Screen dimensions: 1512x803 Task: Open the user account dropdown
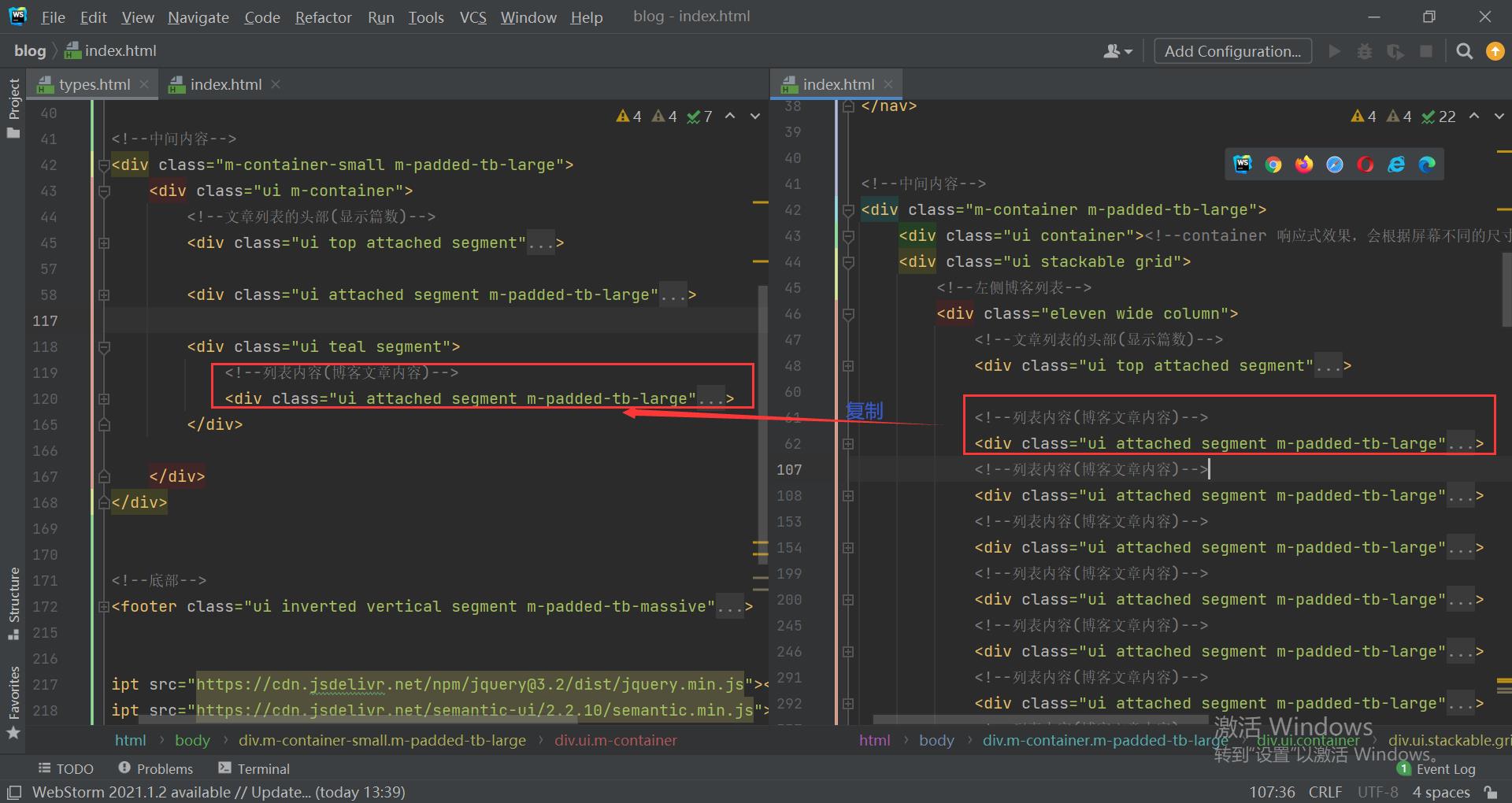coord(1117,51)
